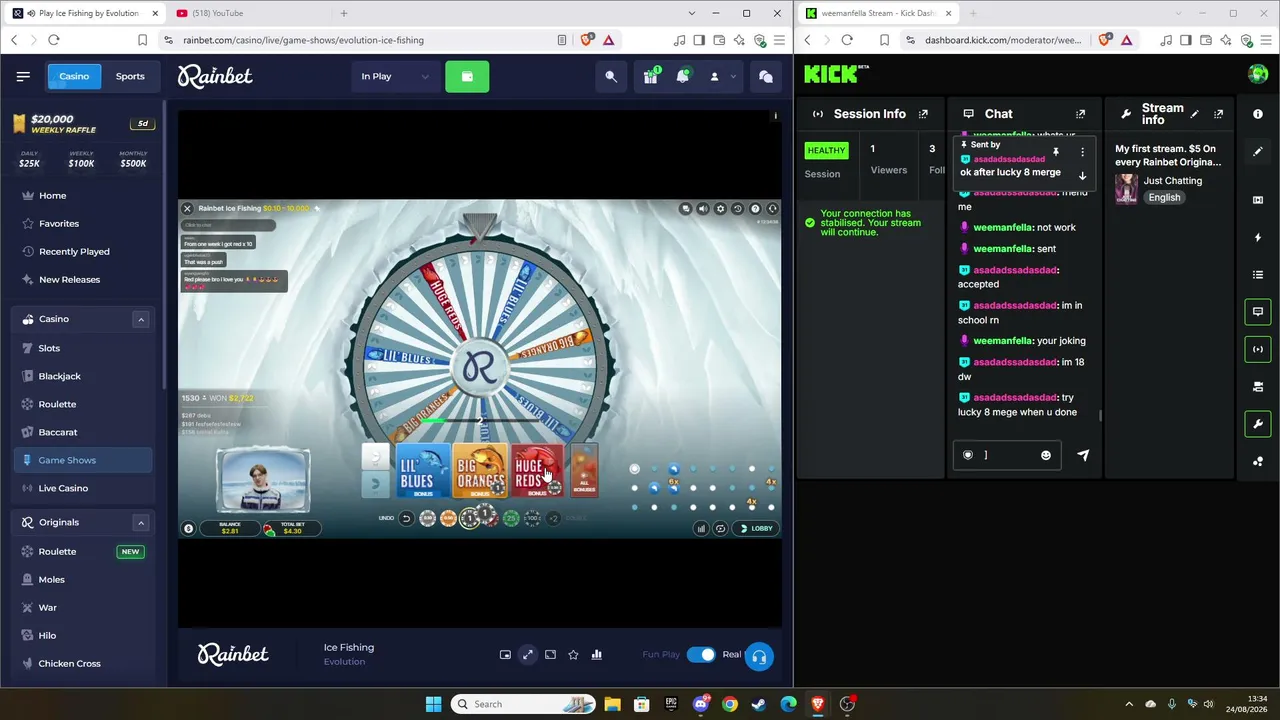Open the rewards gift icon in the Rainbet header
Viewport: 1280px width, 720px height.
coord(650,76)
